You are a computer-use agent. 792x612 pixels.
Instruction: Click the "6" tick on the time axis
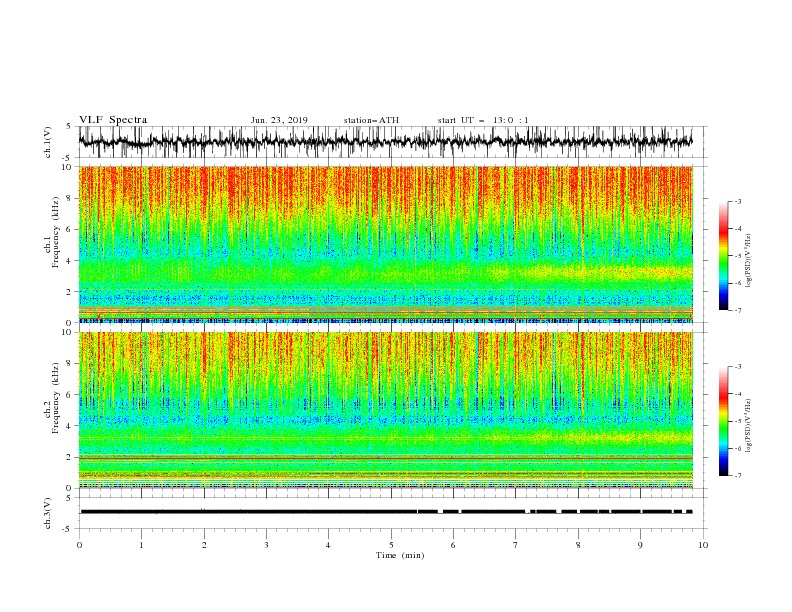453,545
